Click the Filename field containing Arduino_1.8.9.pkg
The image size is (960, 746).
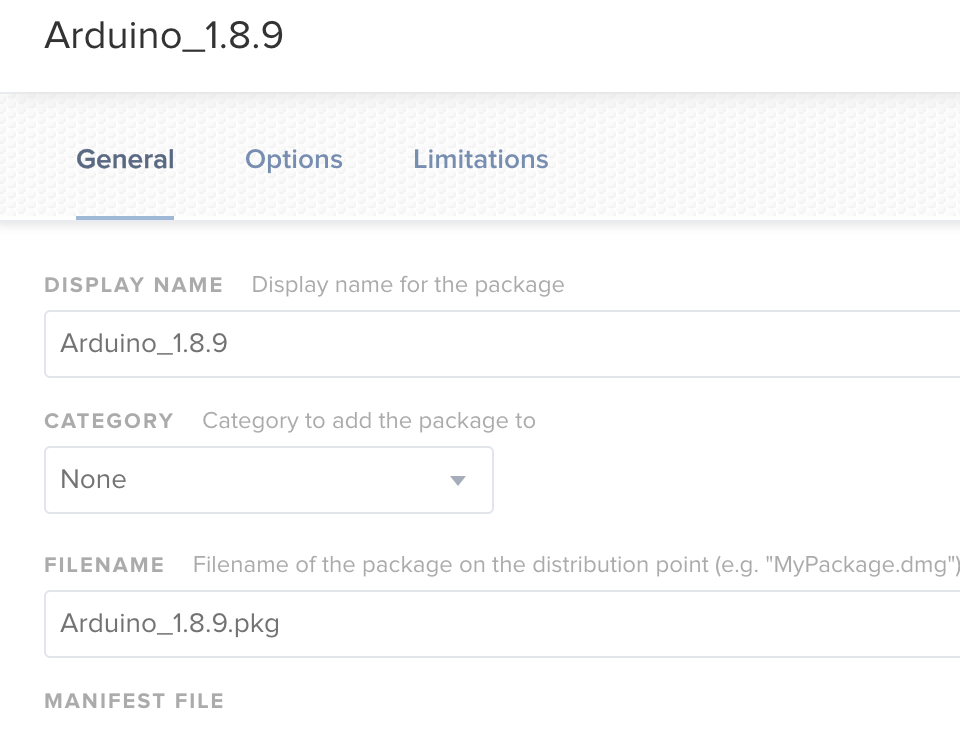pos(502,624)
